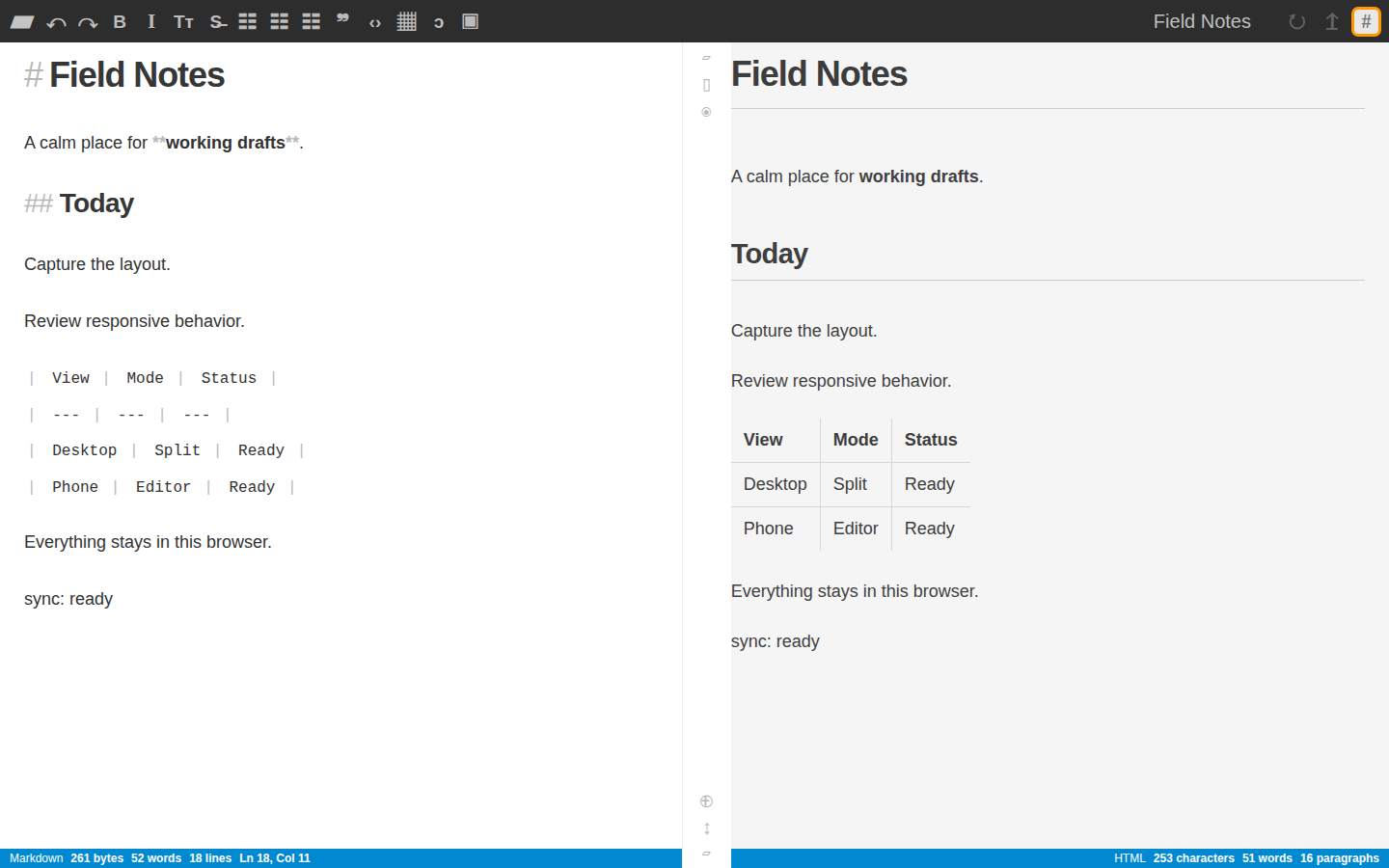This screenshot has width=1389, height=868.
Task: Click the 'Markdown' label in the editor status bar
Action: coord(37,858)
